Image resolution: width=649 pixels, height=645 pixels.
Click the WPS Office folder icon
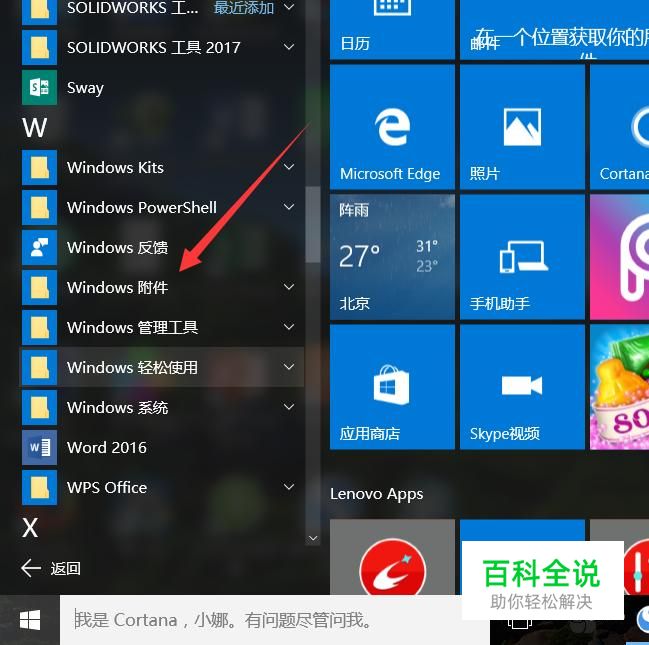[x=39, y=488]
